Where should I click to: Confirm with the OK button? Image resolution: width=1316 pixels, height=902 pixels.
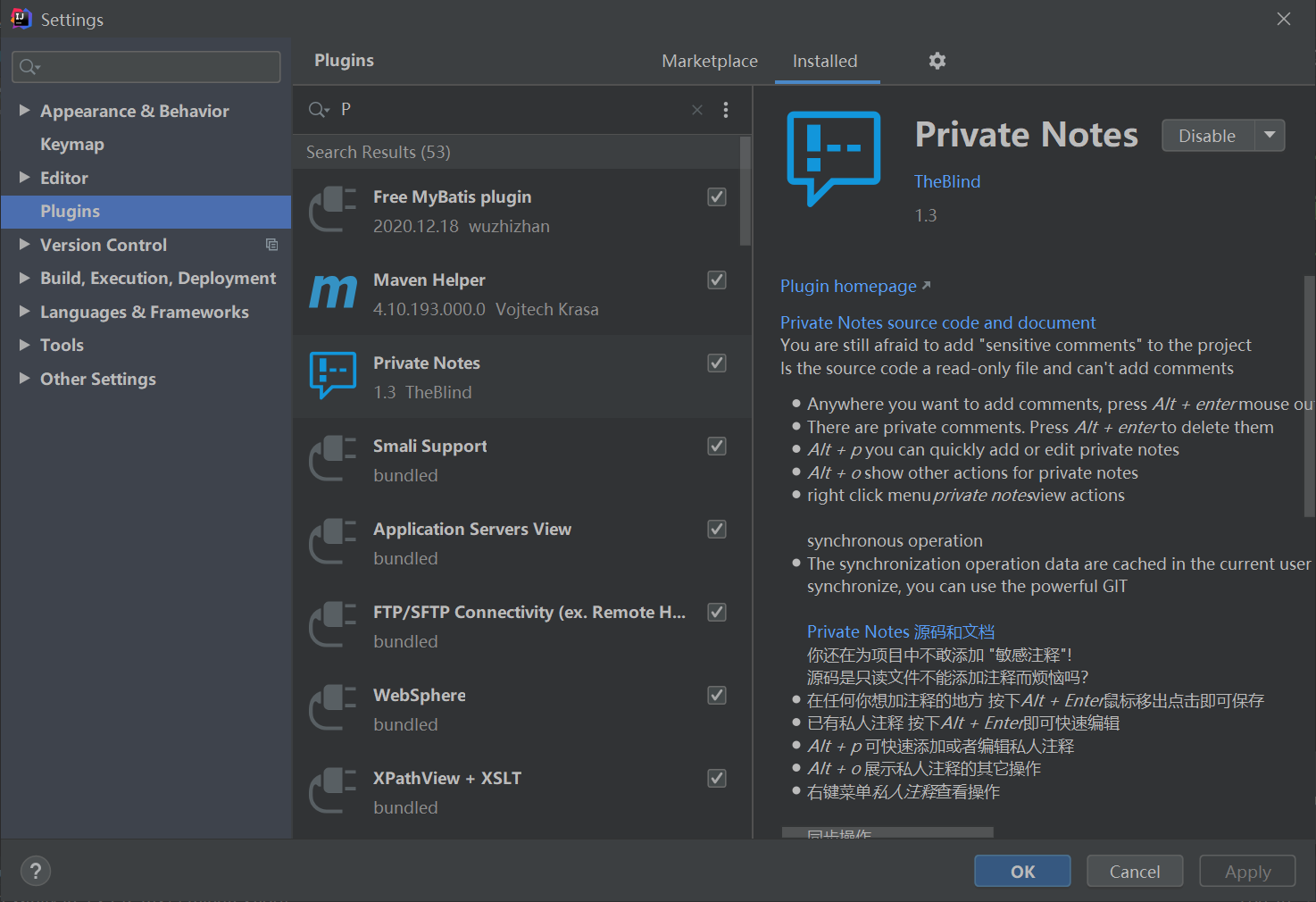point(1022,871)
